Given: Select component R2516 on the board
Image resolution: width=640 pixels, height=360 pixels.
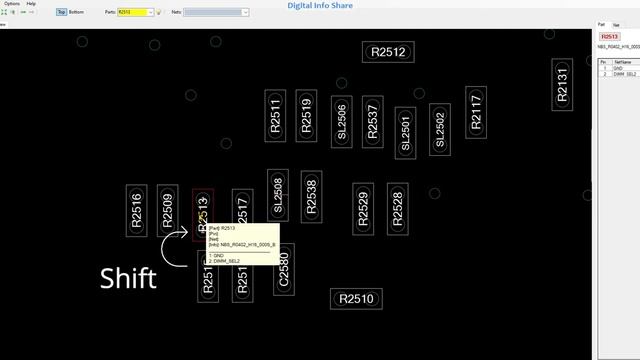Looking at the screenshot, I should [x=136, y=211].
